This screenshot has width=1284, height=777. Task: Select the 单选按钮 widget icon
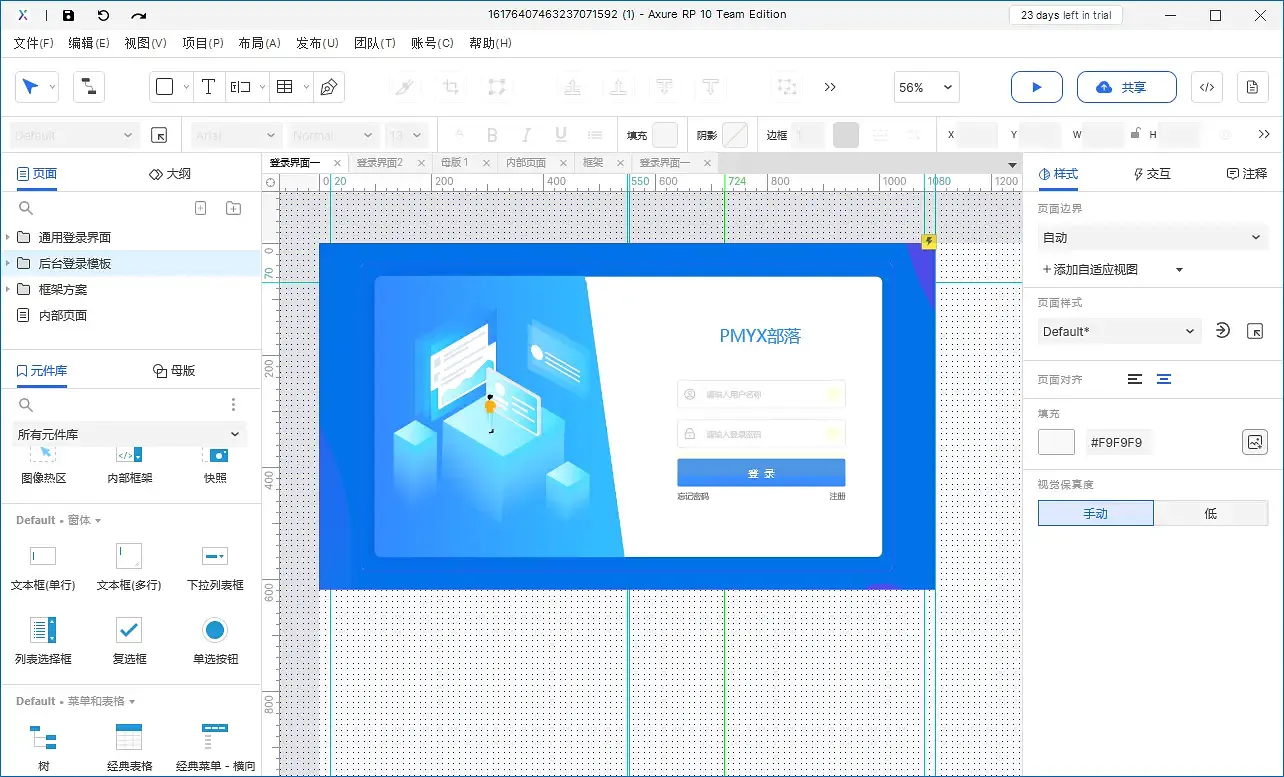pyautogui.click(x=215, y=631)
